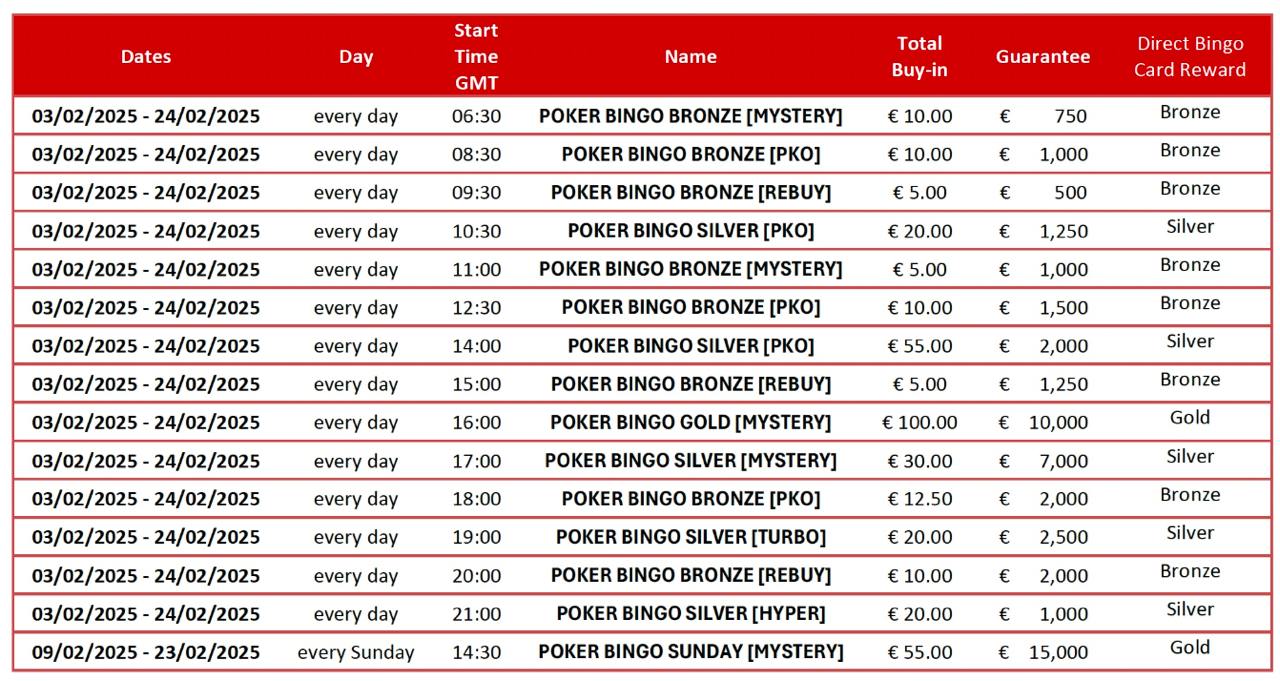Select the POKER BINGO GOLD [MYSTERY] cell
The image size is (1280, 681).
click(690, 422)
